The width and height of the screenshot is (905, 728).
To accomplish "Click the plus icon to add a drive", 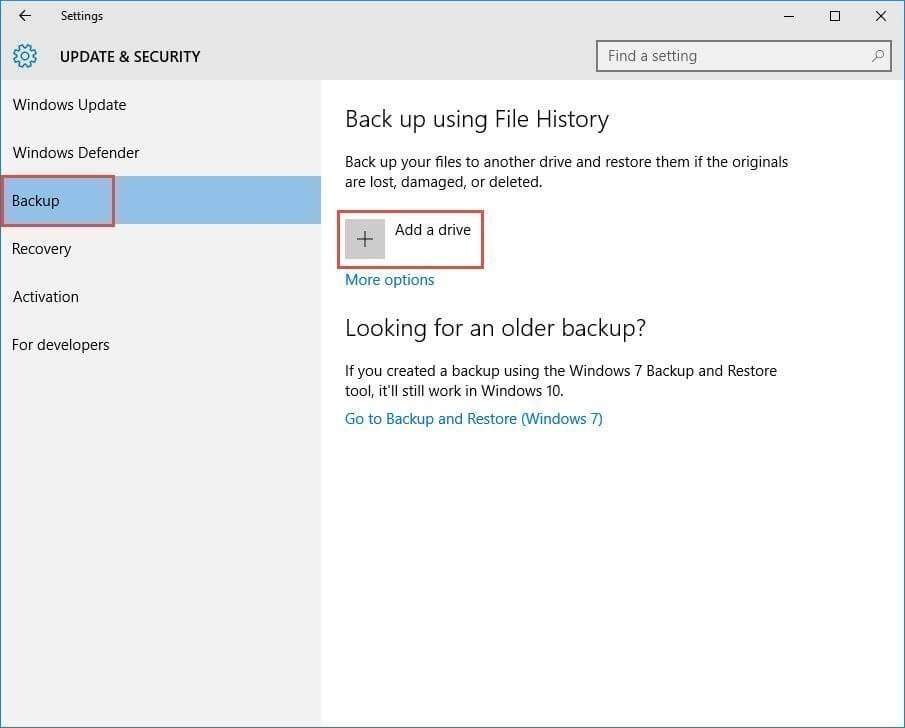I will click(x=365, y=239).
